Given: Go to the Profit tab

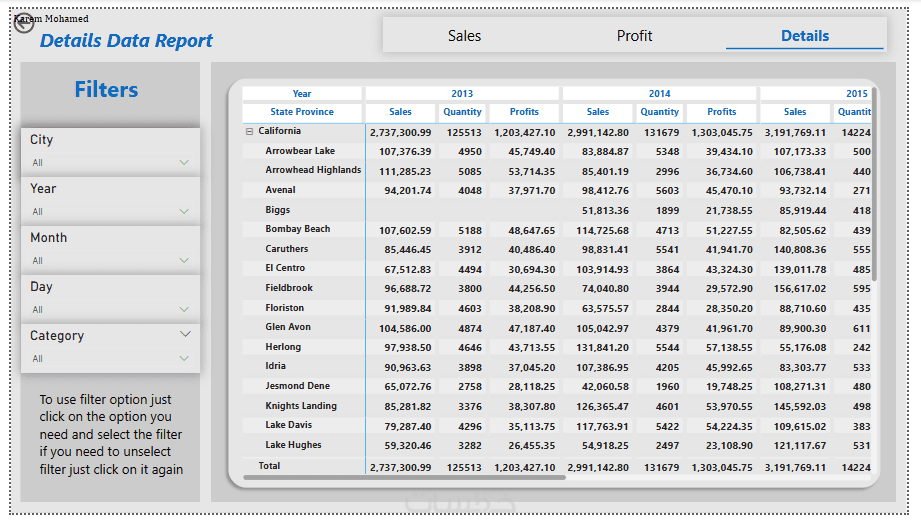Looking at the screenshot, I should coord(634,36).
